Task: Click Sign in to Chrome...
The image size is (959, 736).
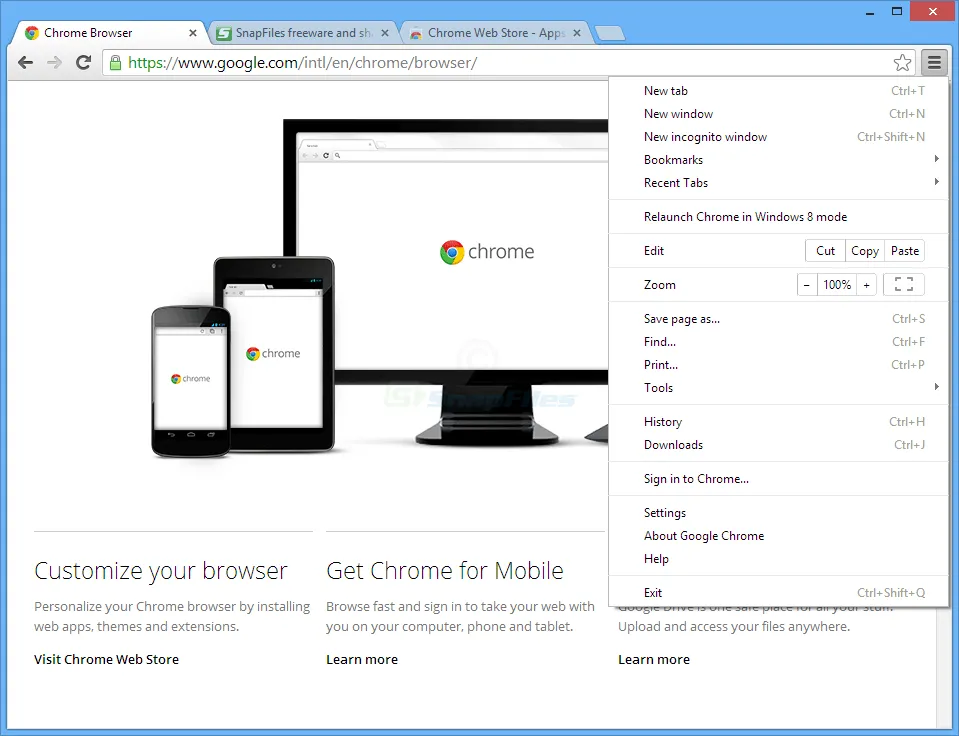Action: [x=779, y=479]
